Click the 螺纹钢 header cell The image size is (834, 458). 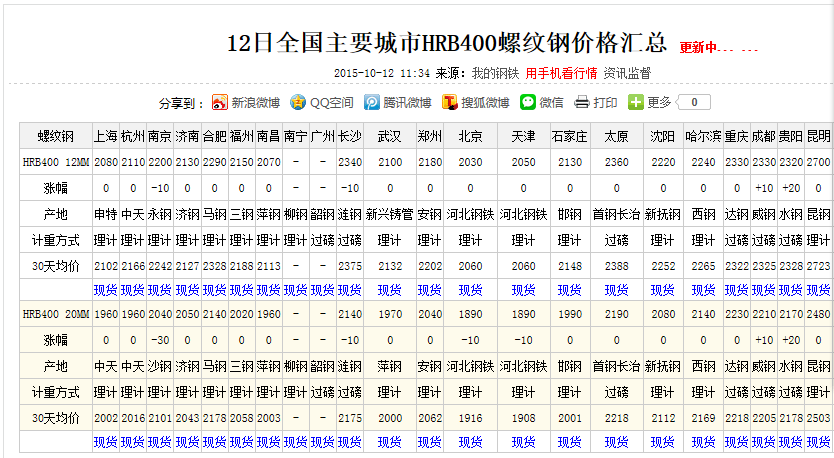coord(56,136)
